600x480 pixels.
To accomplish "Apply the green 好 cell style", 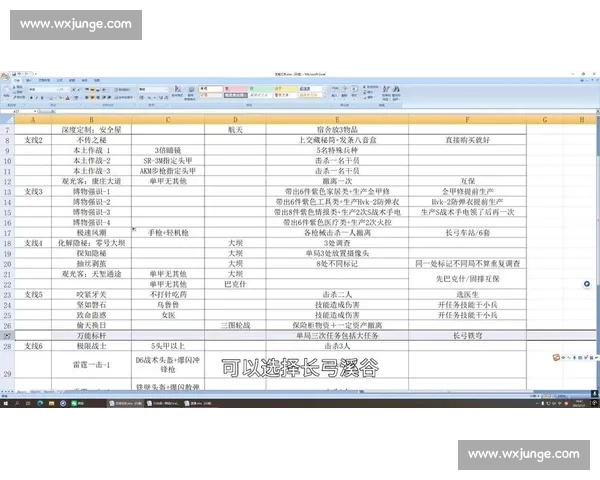I will tap(261, 88).
